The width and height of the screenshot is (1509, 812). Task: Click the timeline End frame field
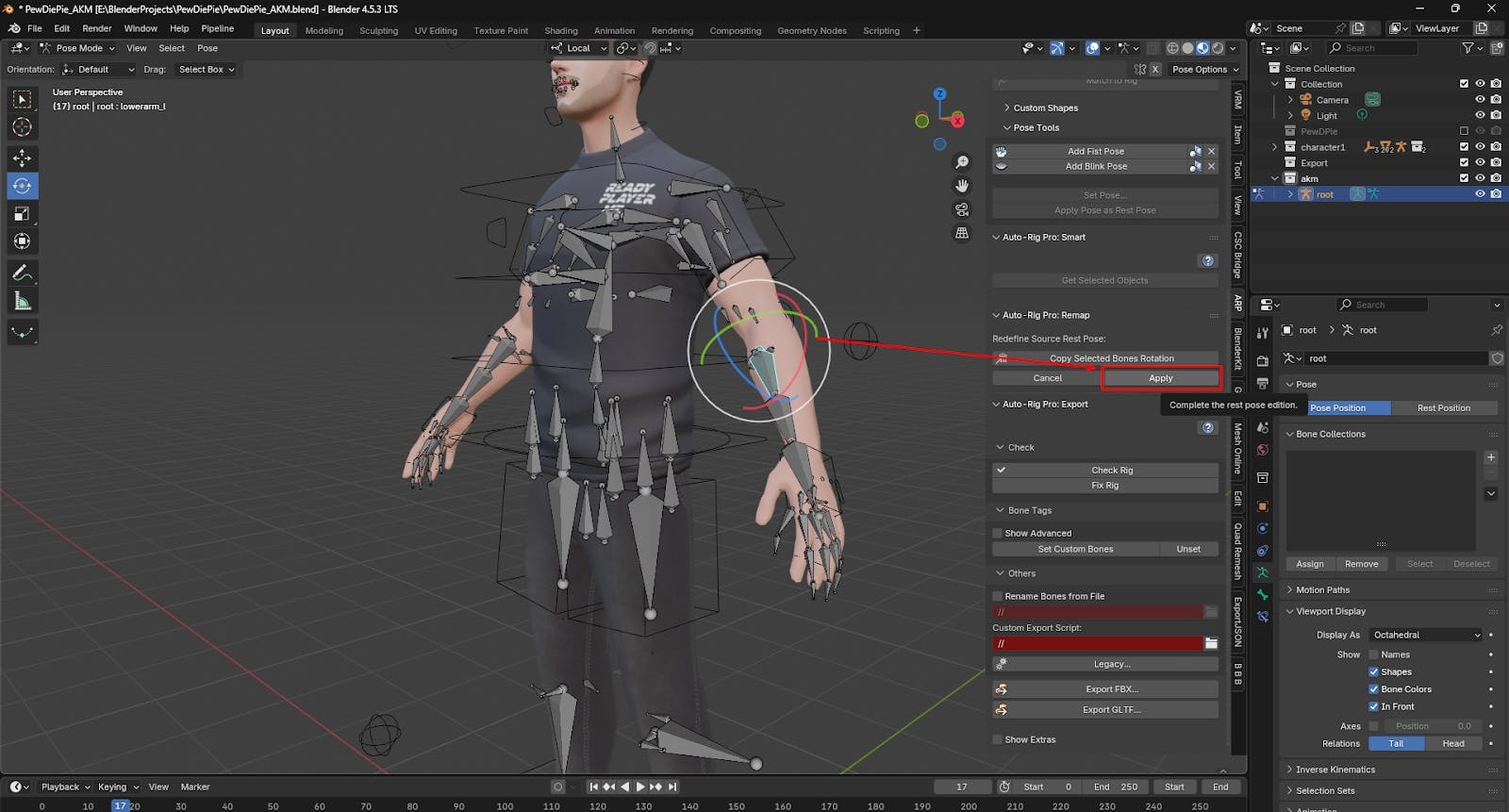pos(1118,787)
